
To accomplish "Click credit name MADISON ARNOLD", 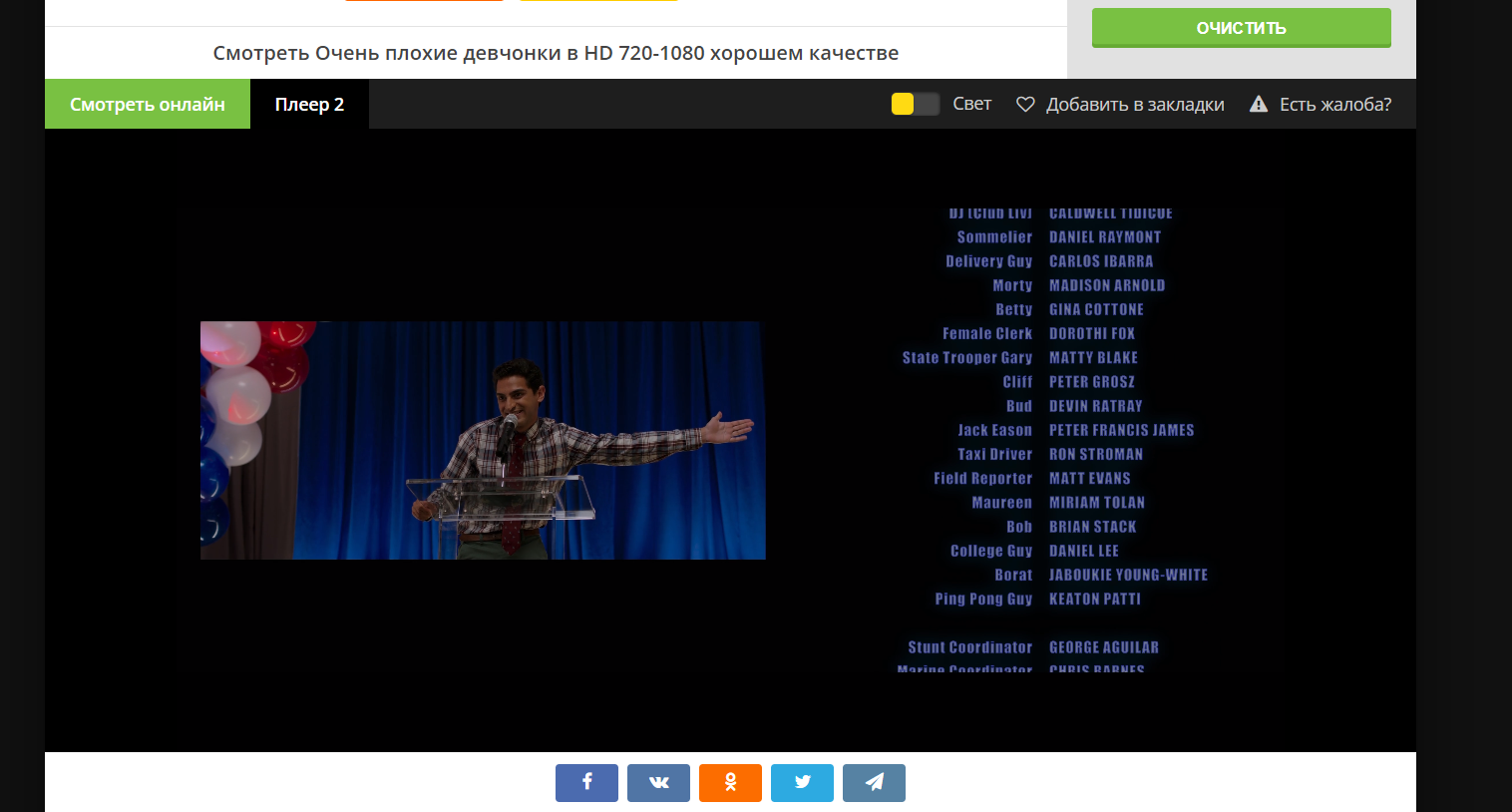I will [1107, 285].
